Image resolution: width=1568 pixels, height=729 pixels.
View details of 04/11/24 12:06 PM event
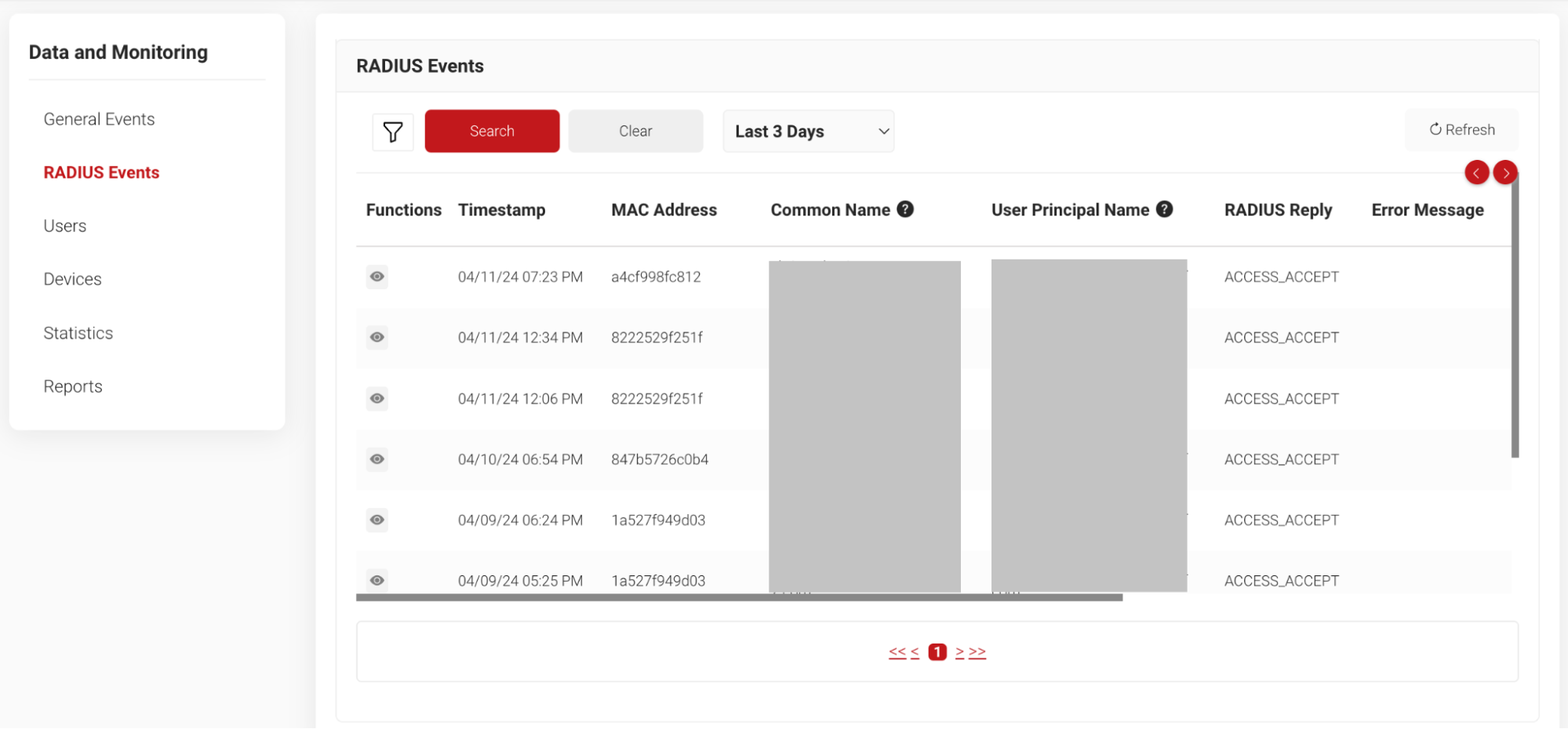coord(377,399)
